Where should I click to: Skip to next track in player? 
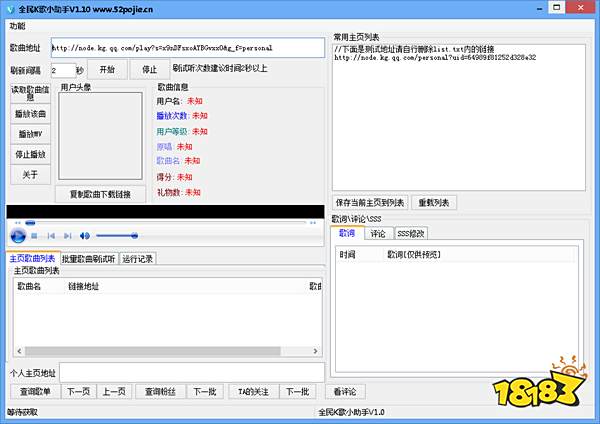pos(66,235)
